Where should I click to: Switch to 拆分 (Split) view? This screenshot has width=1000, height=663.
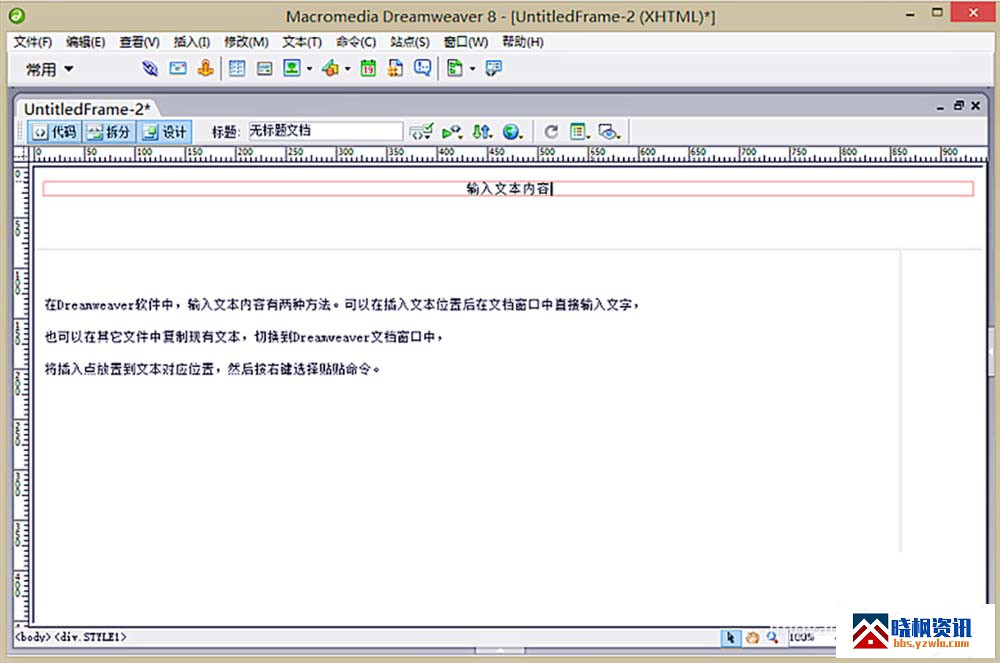(109, 132)
